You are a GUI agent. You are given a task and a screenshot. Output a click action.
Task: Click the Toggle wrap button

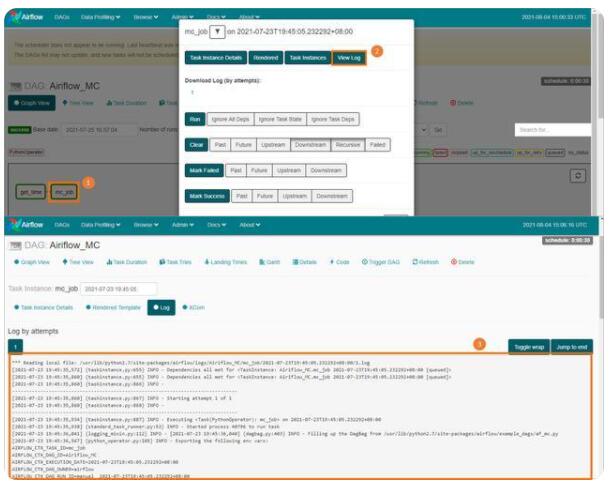pos(529,347)
